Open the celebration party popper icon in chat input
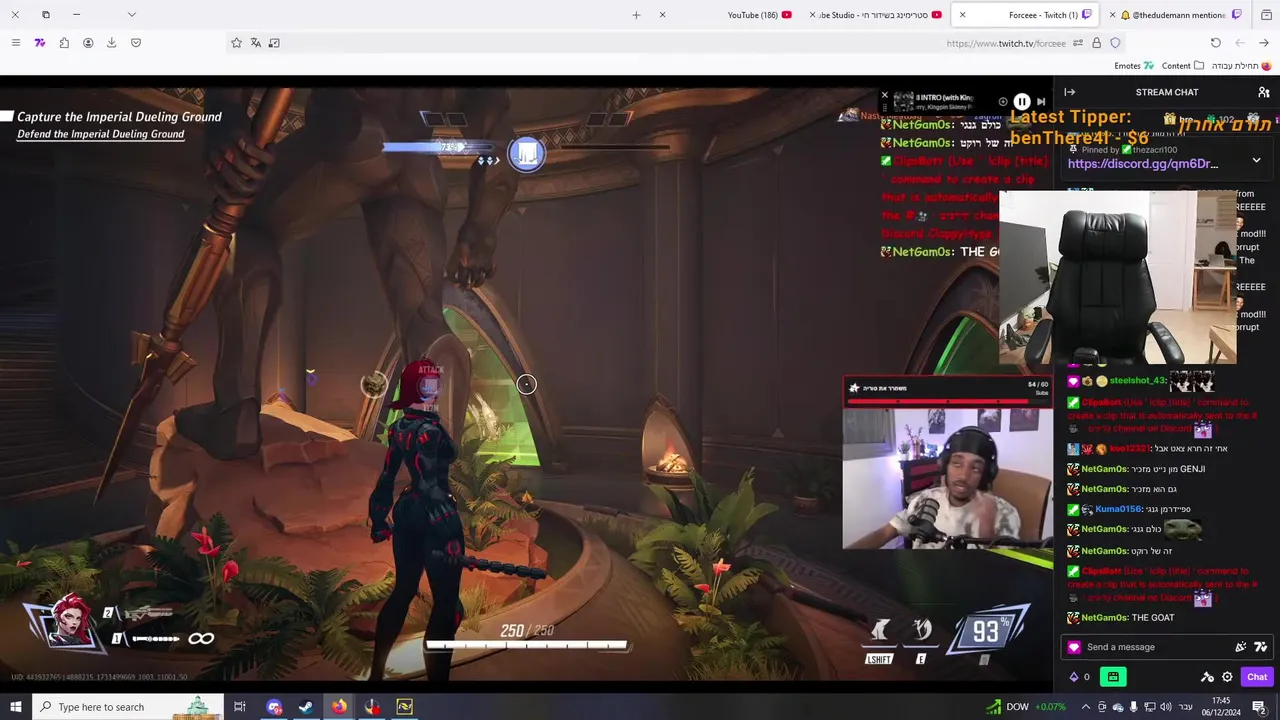Image resolution: width=1280 pixels, height=720 pixels. [1241, 647]
